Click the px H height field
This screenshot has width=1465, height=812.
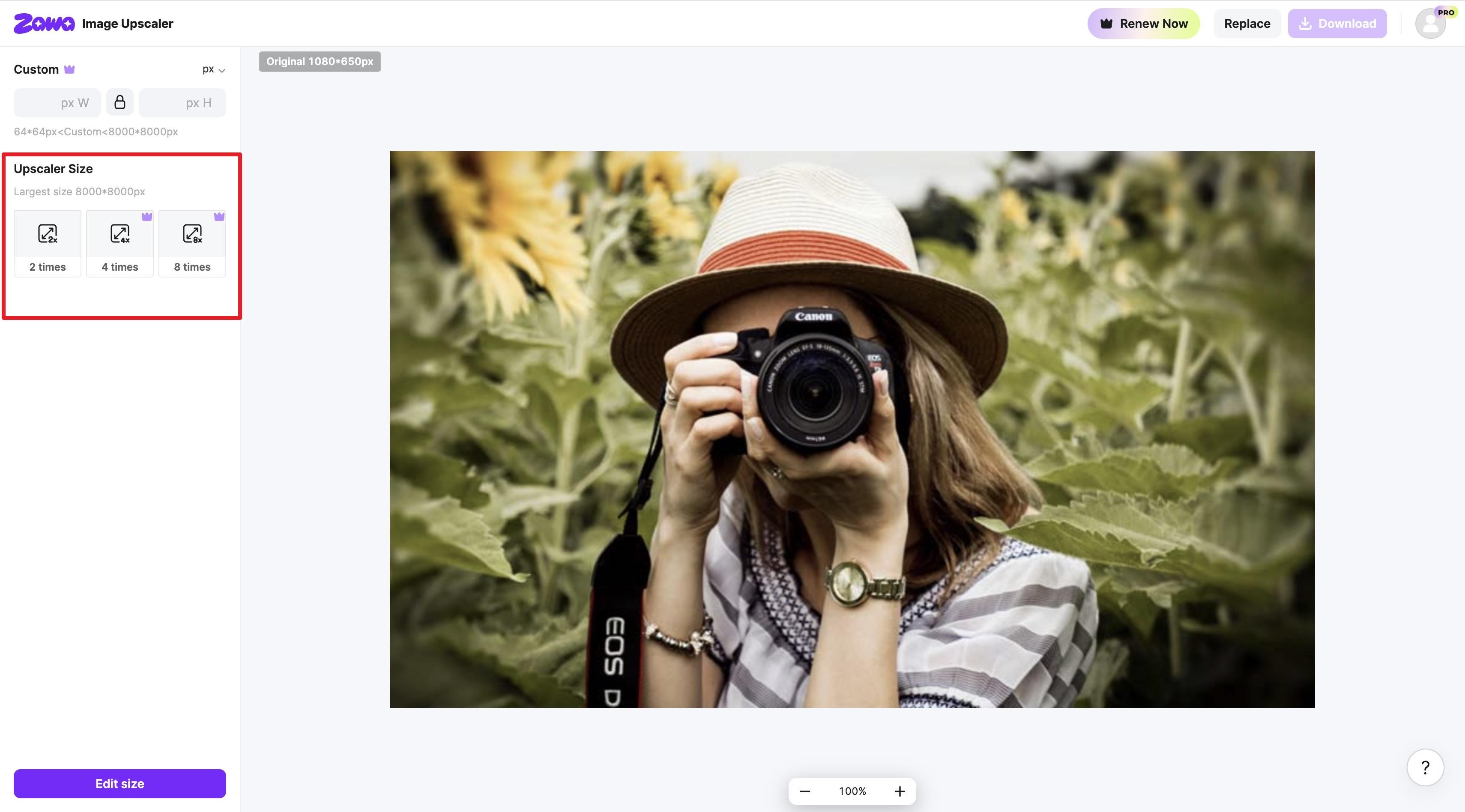[182, 103]
